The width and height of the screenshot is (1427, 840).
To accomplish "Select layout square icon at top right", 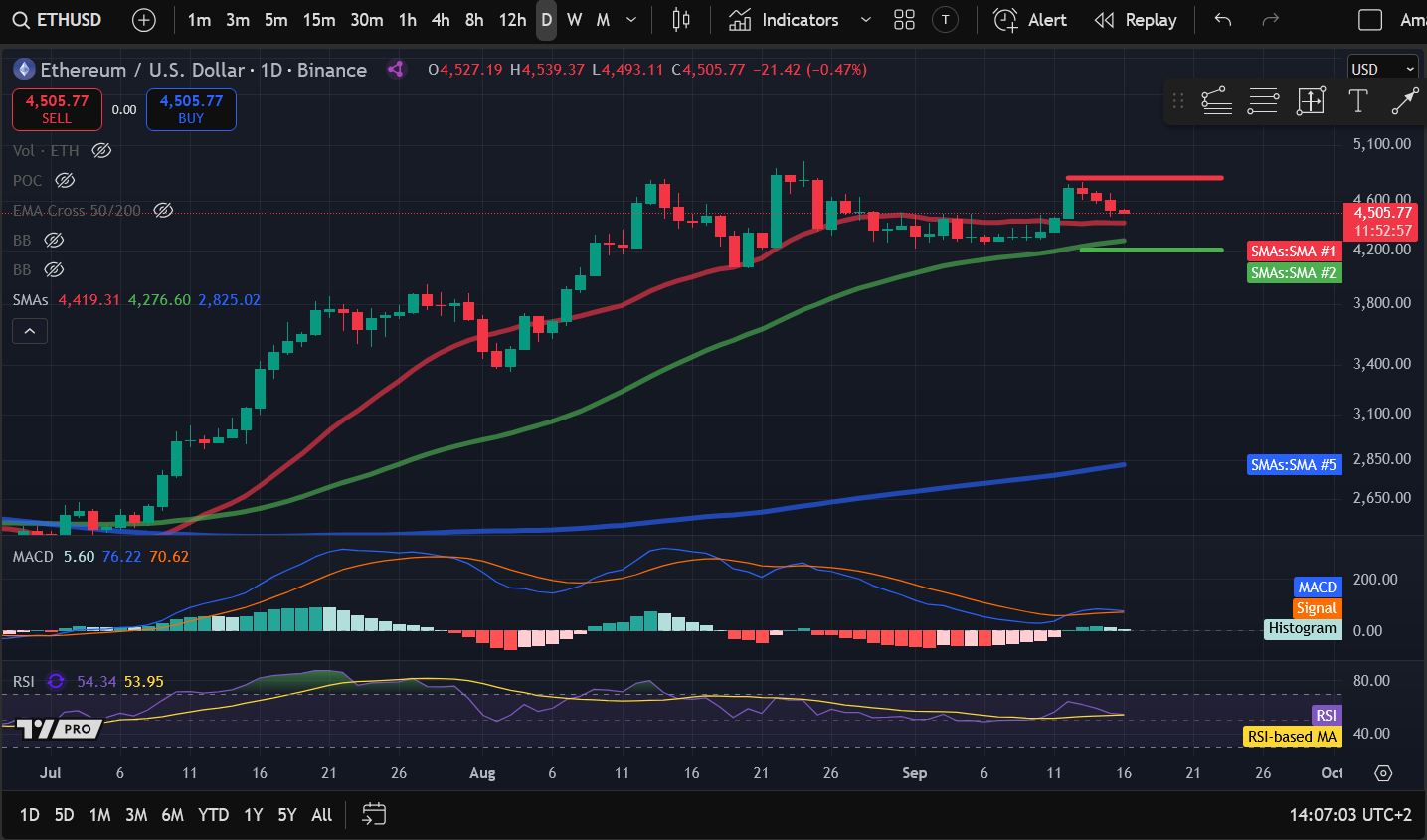I will 1370,20.
